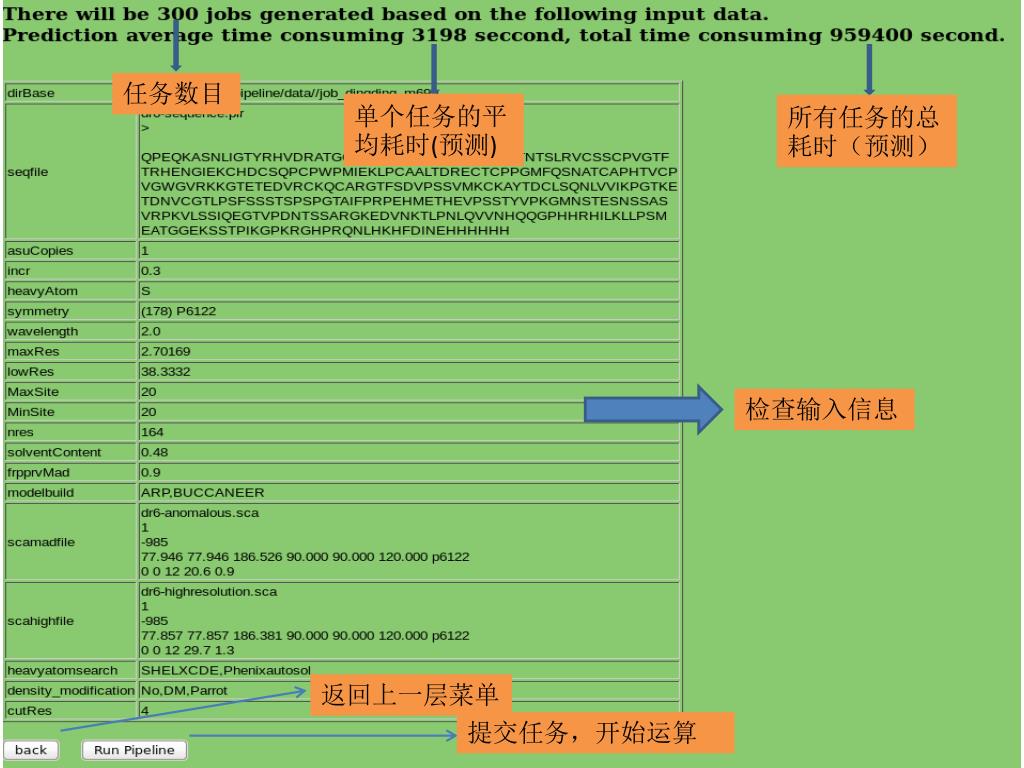This screenshot has height=768, width=1024.
Task: Click the dr6-anomalous.sca file name
Action: (x=200, y=513)
